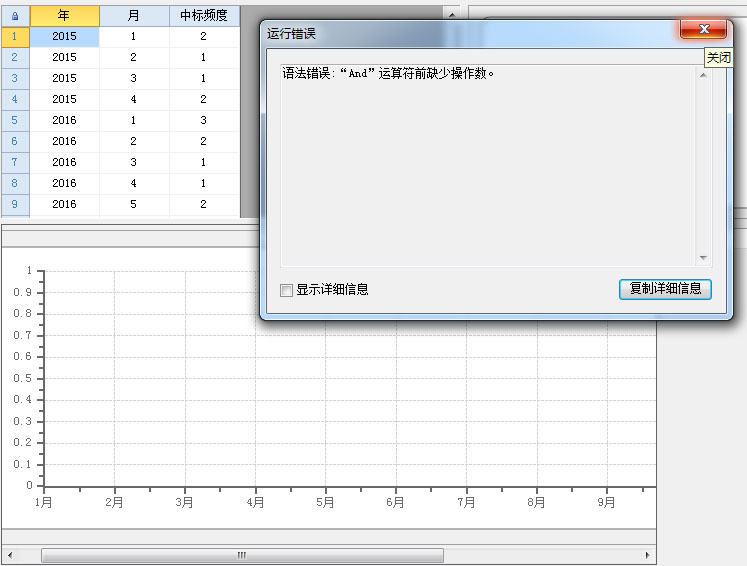Click the 5月 axis label on chart
Image resolution: width=747 pixels, height=566 pixels.
325,502
